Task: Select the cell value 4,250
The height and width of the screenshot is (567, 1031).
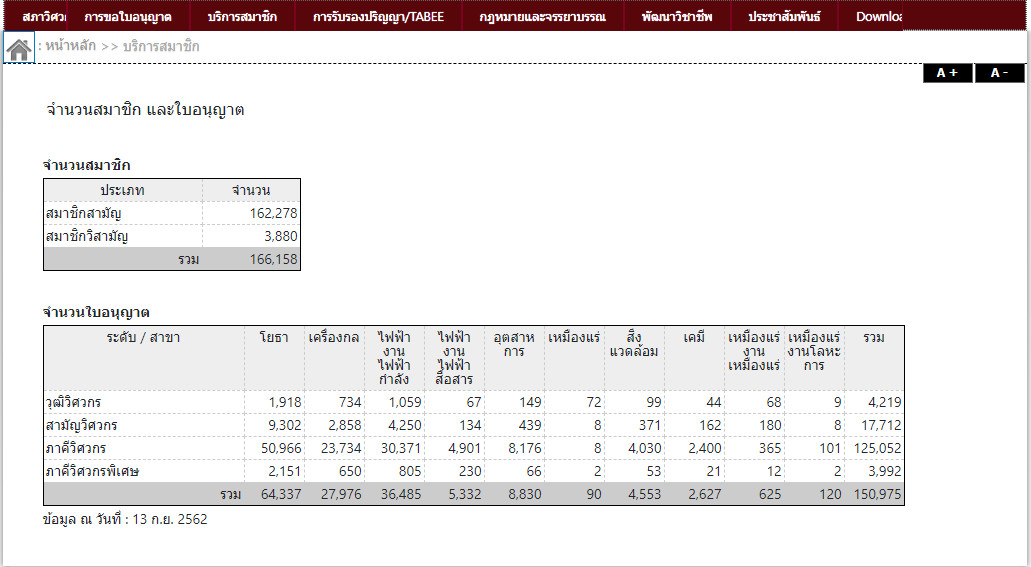Action: click(x=405, y=426)
